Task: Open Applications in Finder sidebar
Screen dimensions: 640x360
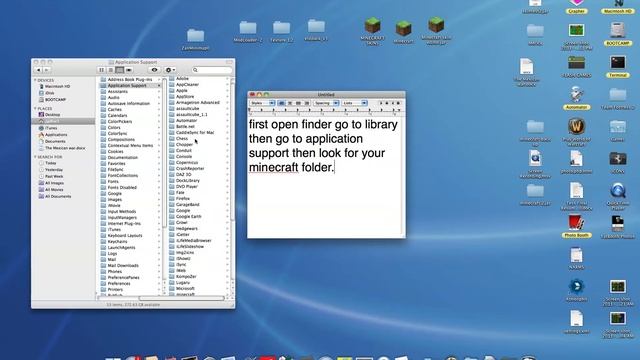Action: [x=53, y=135]
